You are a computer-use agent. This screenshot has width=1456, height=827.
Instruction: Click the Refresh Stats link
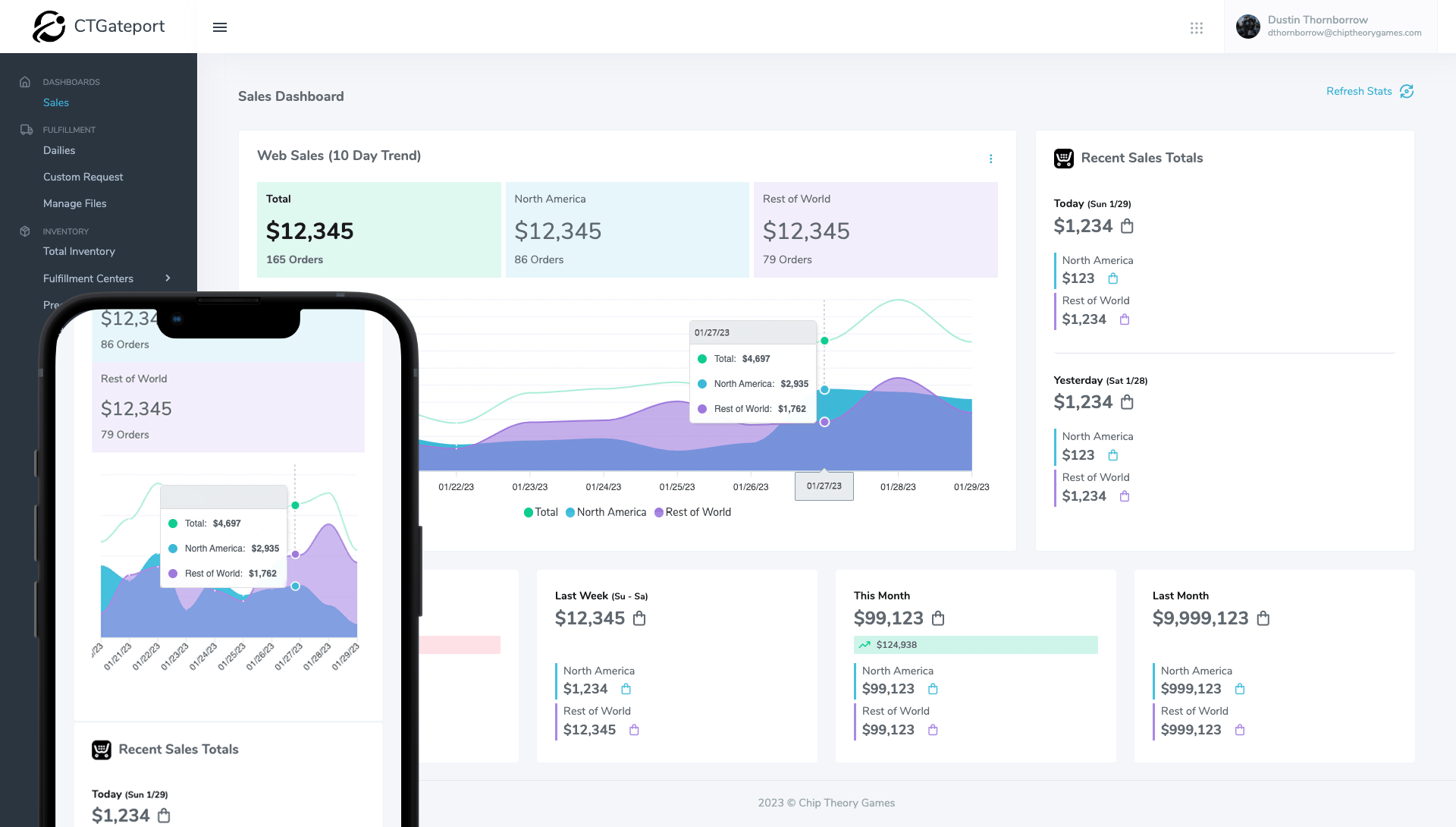coord(1359,91)
